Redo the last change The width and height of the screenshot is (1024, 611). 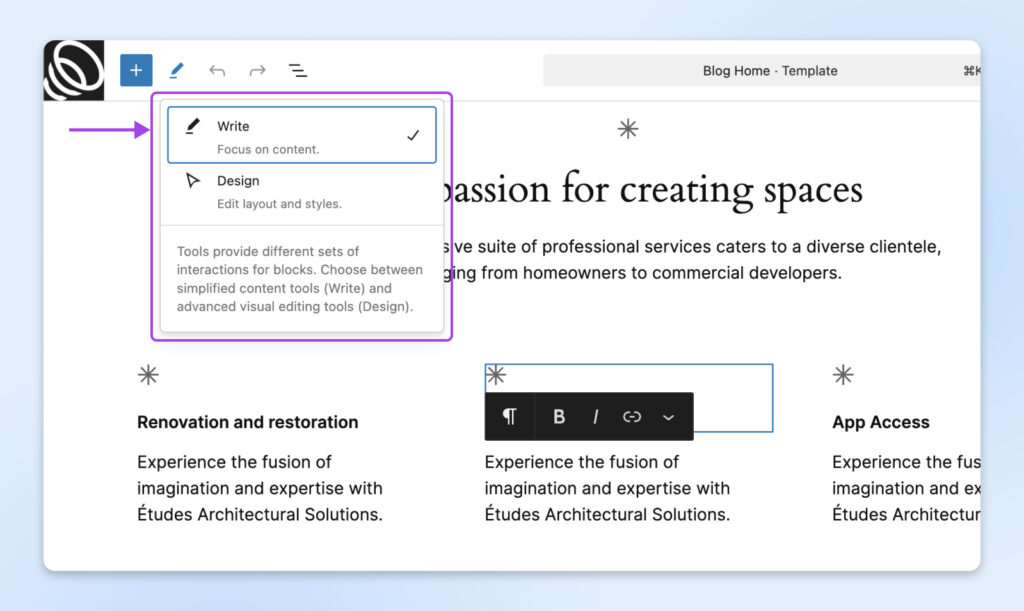257,70
